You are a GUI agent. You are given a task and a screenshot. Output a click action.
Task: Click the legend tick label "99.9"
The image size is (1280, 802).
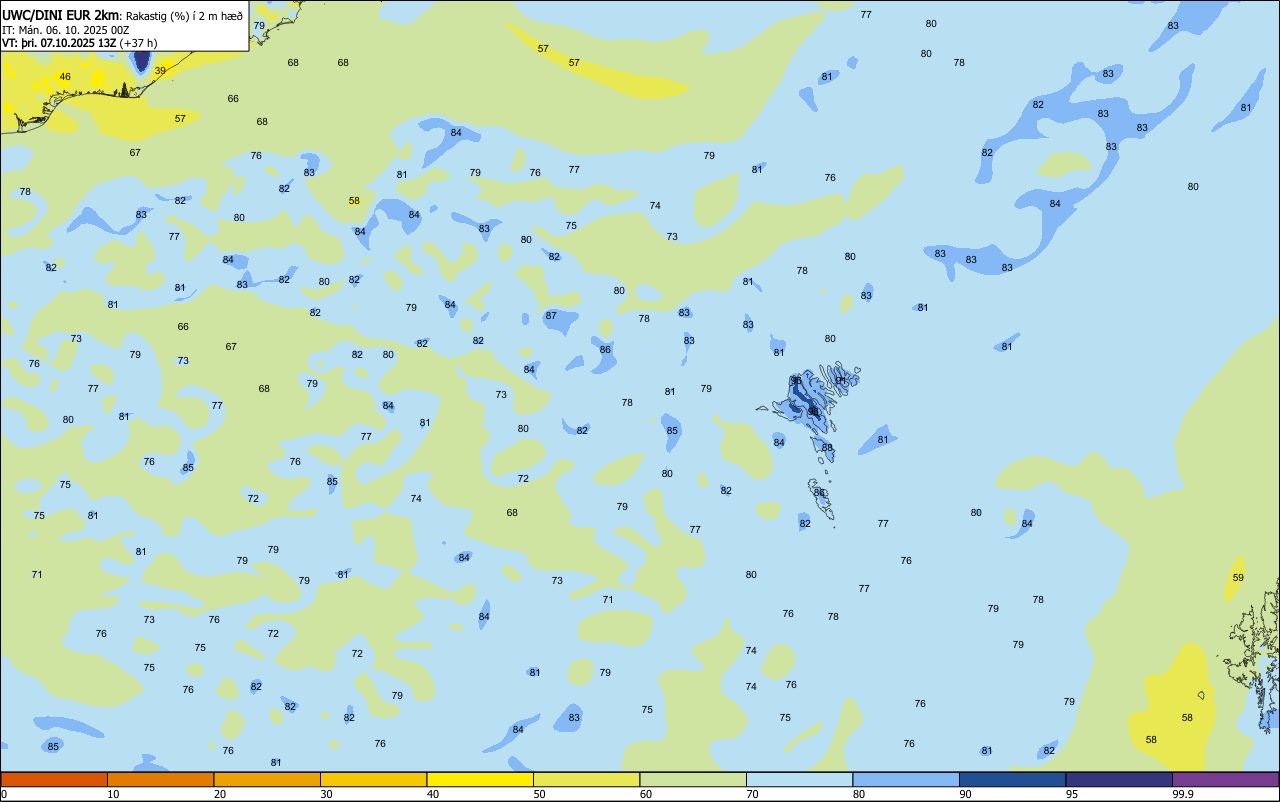(1183, 794)
